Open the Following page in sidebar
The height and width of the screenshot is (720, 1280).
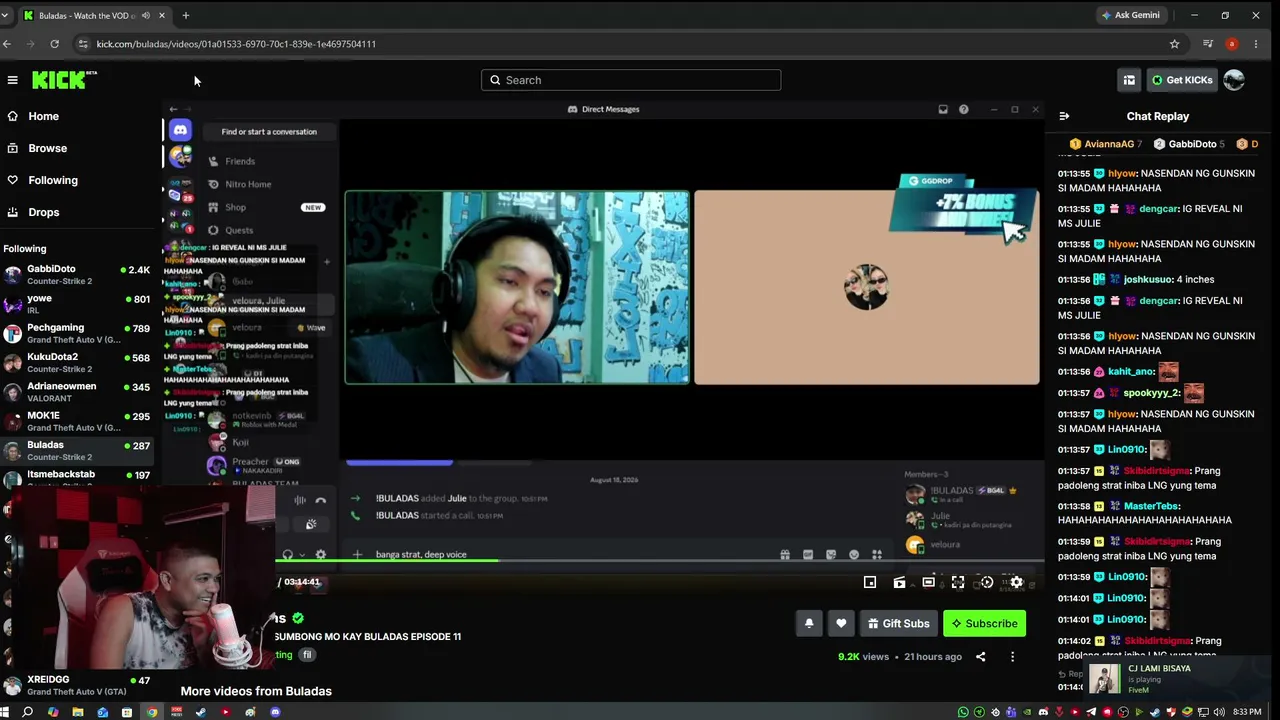pyautogui.click(x=52, y=180)
